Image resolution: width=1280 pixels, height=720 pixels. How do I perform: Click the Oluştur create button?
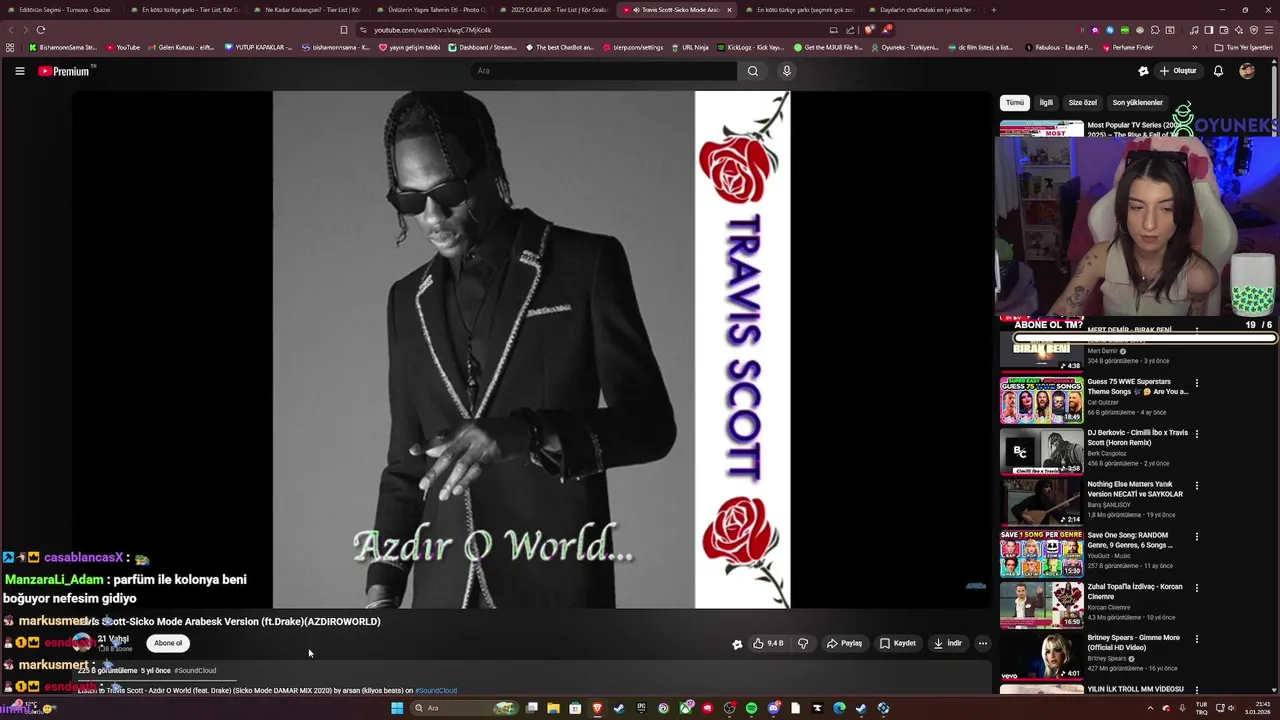(1178, 71)
